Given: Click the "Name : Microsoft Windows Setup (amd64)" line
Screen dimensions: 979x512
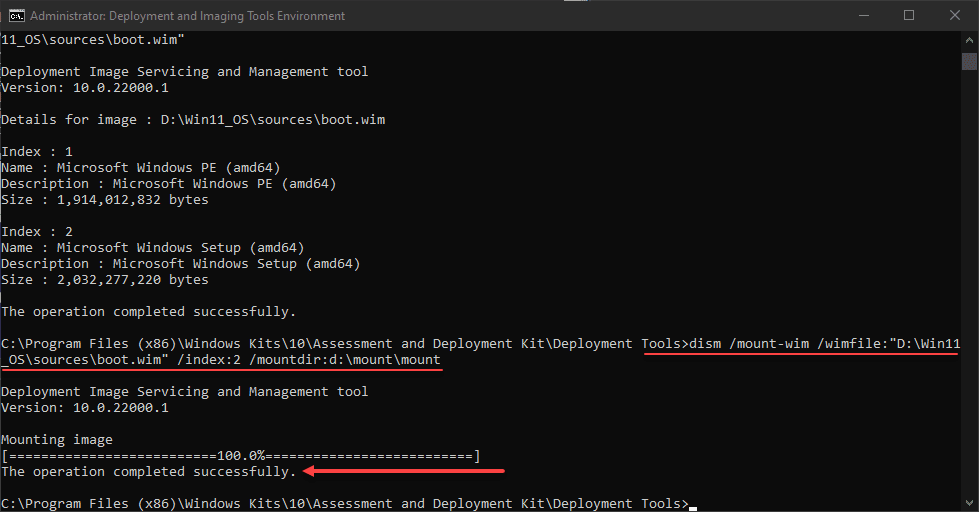Looking at the screenshot, I should (x=152, y=248).
